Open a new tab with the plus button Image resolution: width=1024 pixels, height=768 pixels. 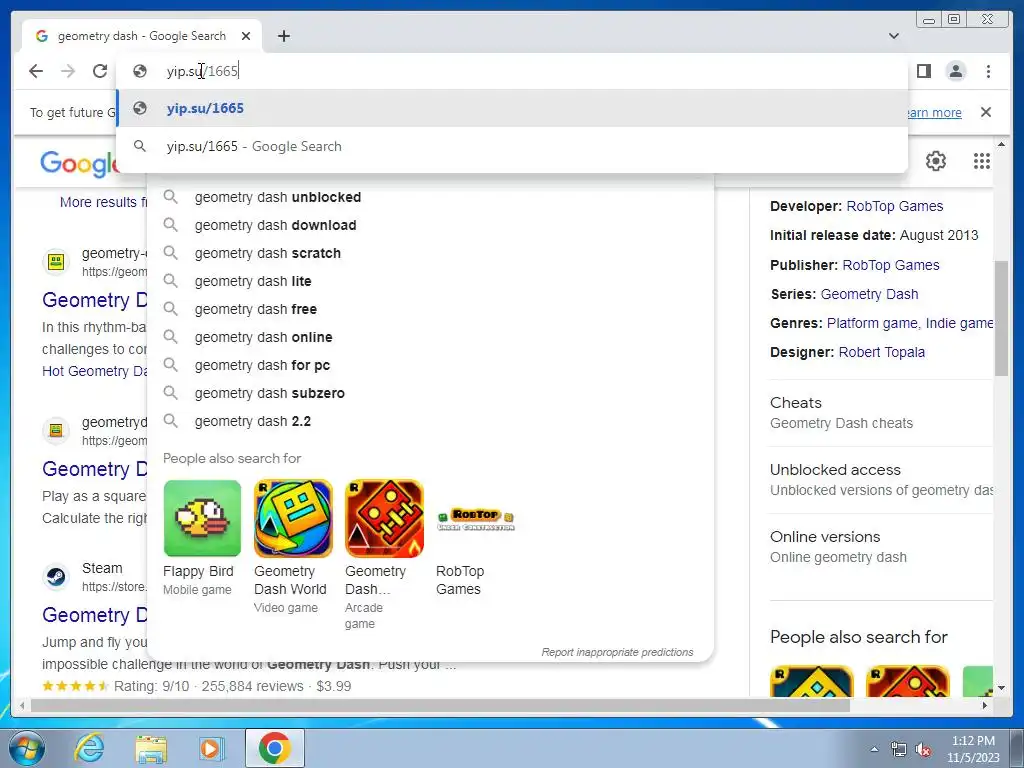[x=283, y=36]
